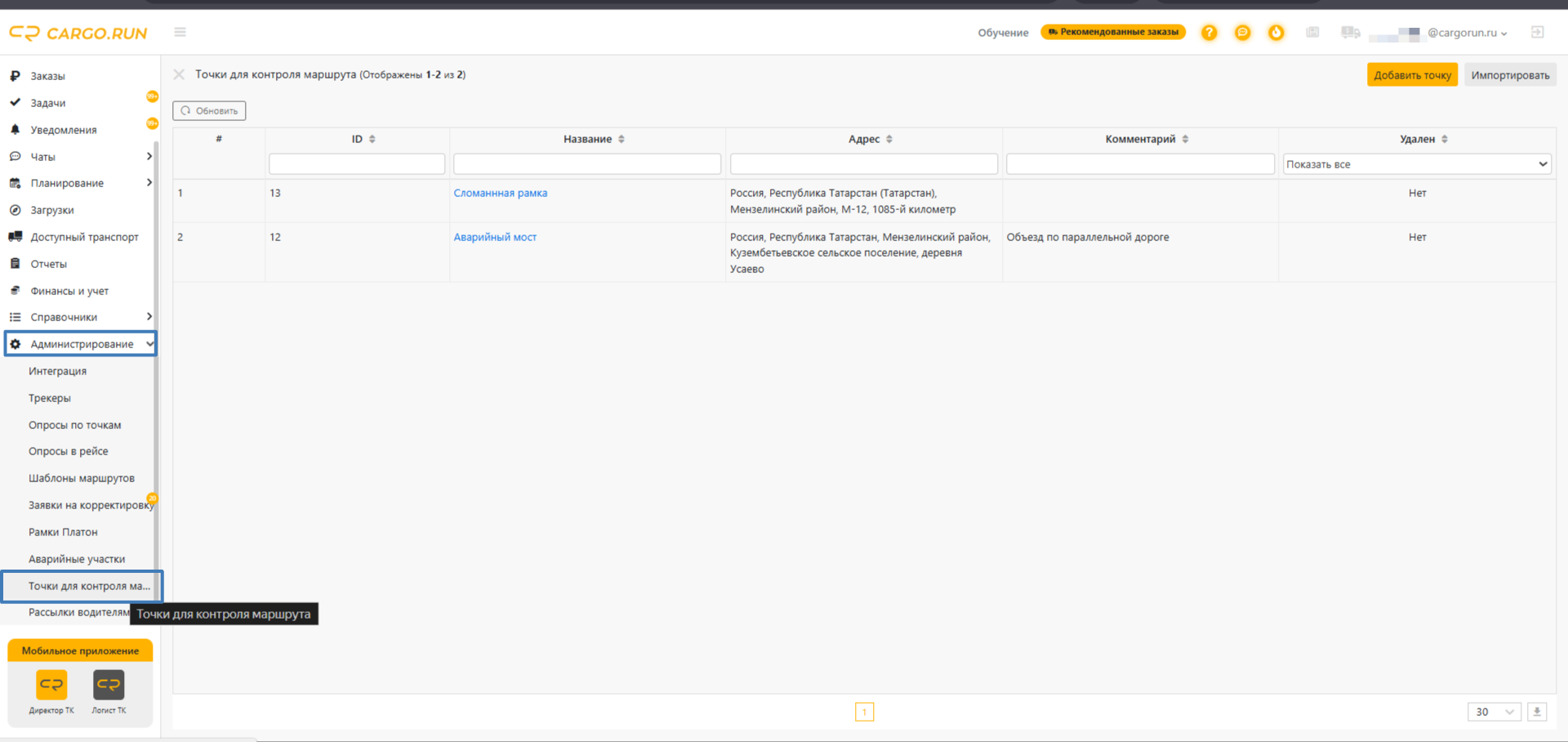The height and width of the screenshot is (742, 1568).
Task: Open the Удален filter dropdown
Action: pos(1416,164)
